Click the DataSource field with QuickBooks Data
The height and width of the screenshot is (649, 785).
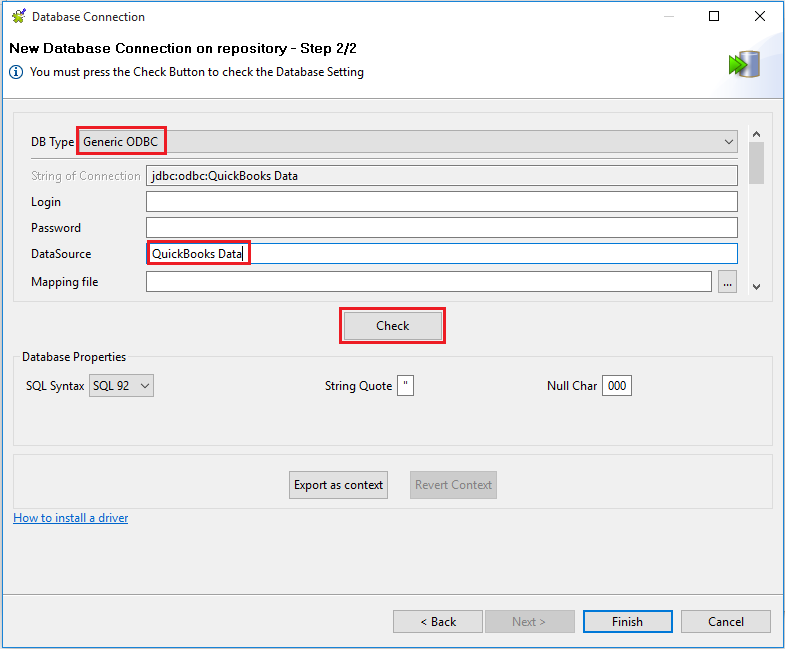(442, 254)
